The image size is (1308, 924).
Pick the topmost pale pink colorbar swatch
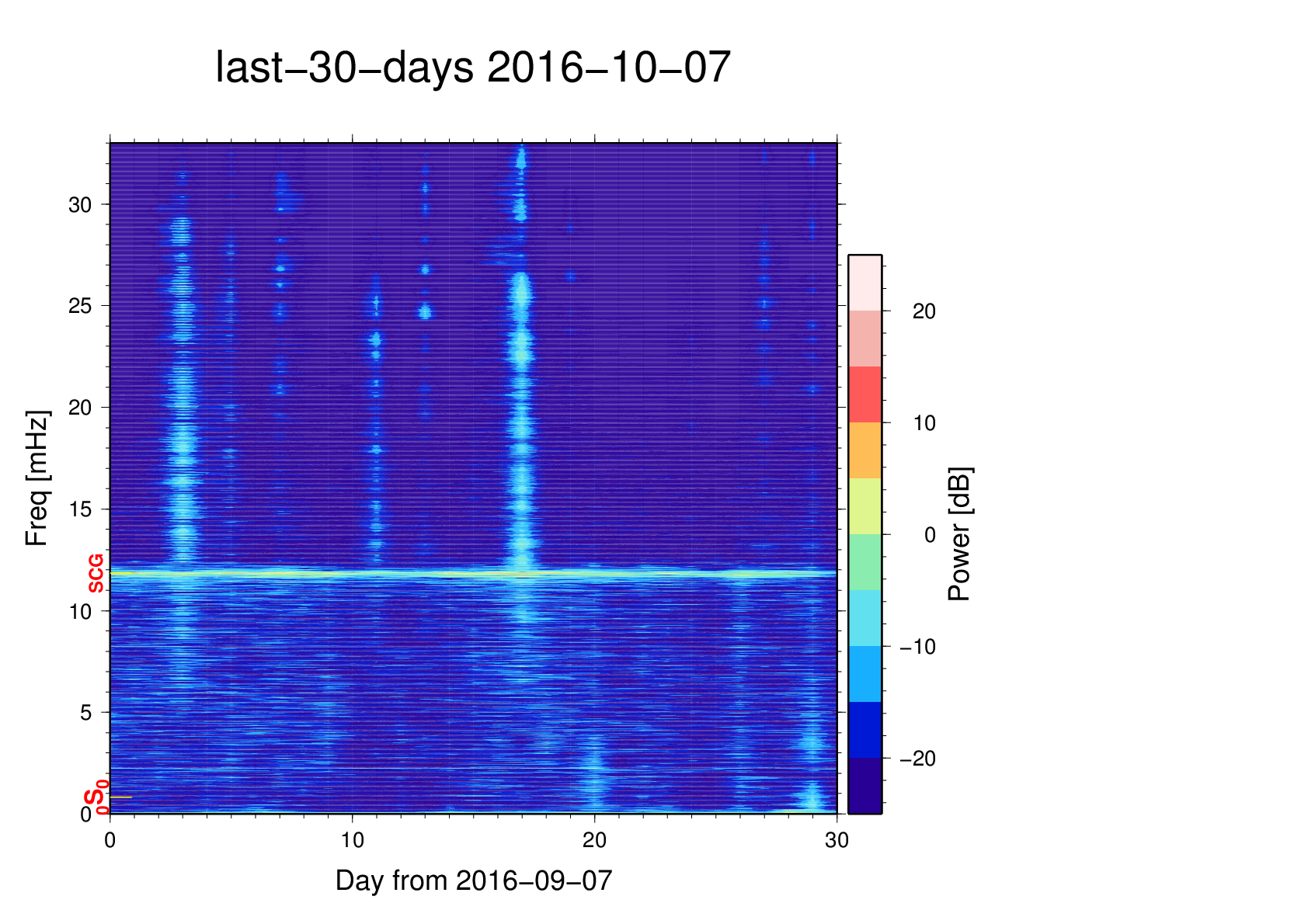pyautogui.click(x=864, y=283)
